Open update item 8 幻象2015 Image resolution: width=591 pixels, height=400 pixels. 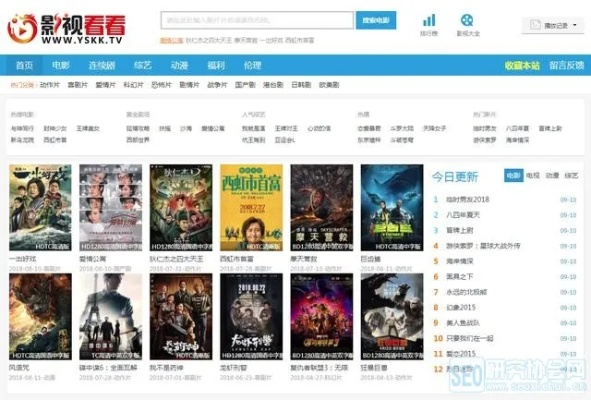pyautogui.click(x=461, y=308)
